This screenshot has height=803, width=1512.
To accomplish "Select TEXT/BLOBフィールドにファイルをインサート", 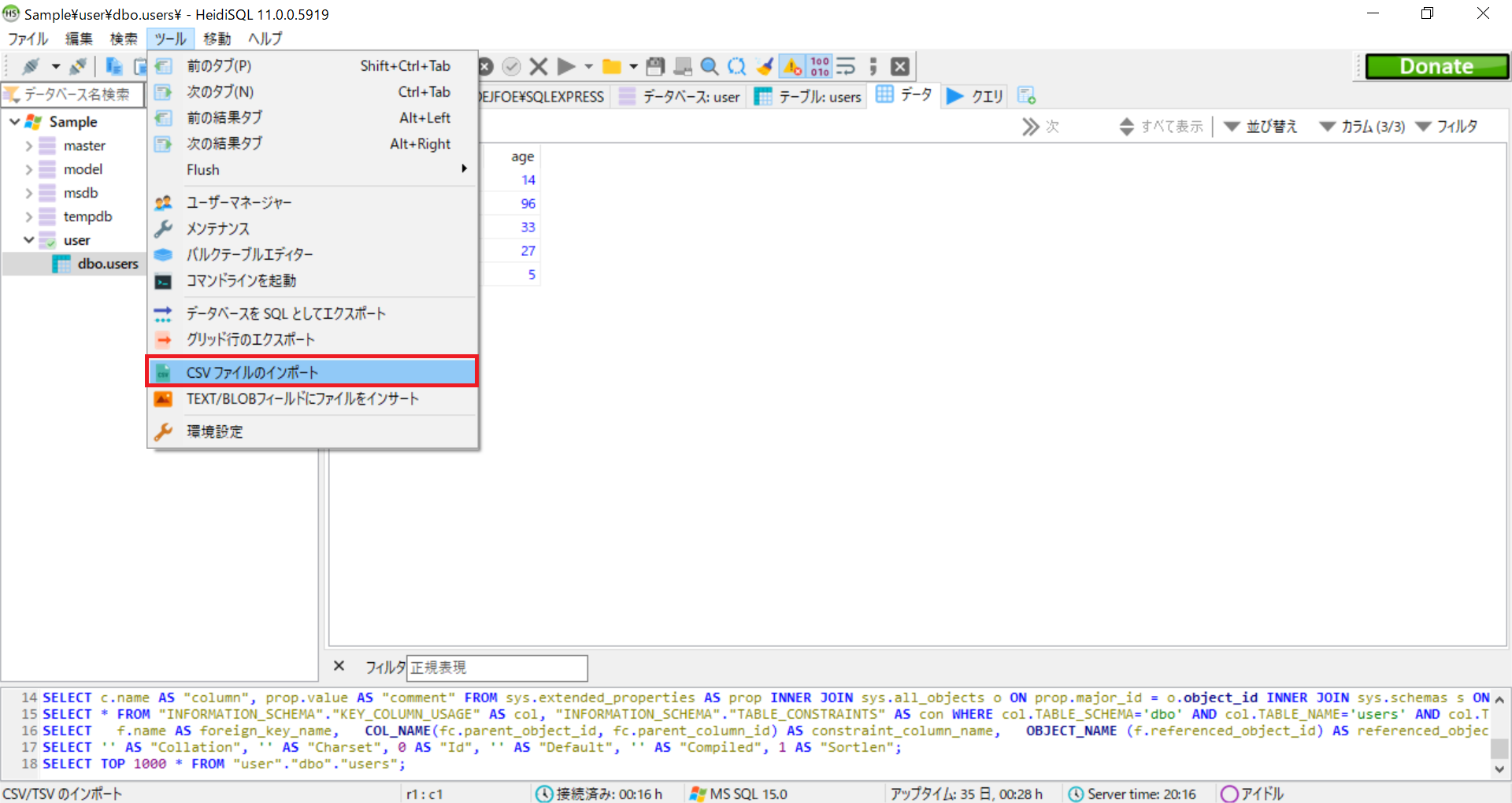I will tap(313, 399).
